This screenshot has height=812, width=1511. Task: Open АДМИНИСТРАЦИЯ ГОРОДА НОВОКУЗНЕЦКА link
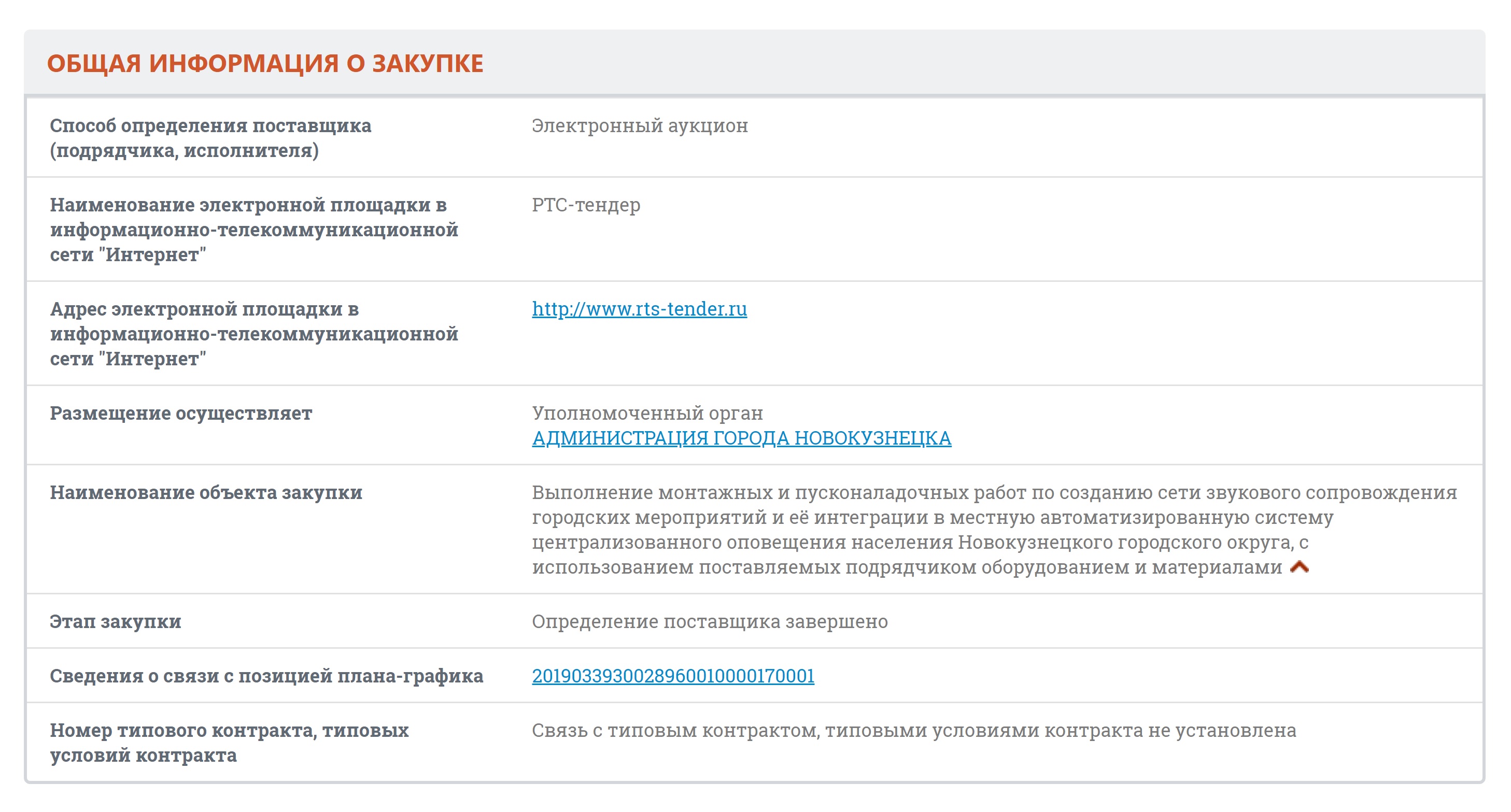coord(741,438)
